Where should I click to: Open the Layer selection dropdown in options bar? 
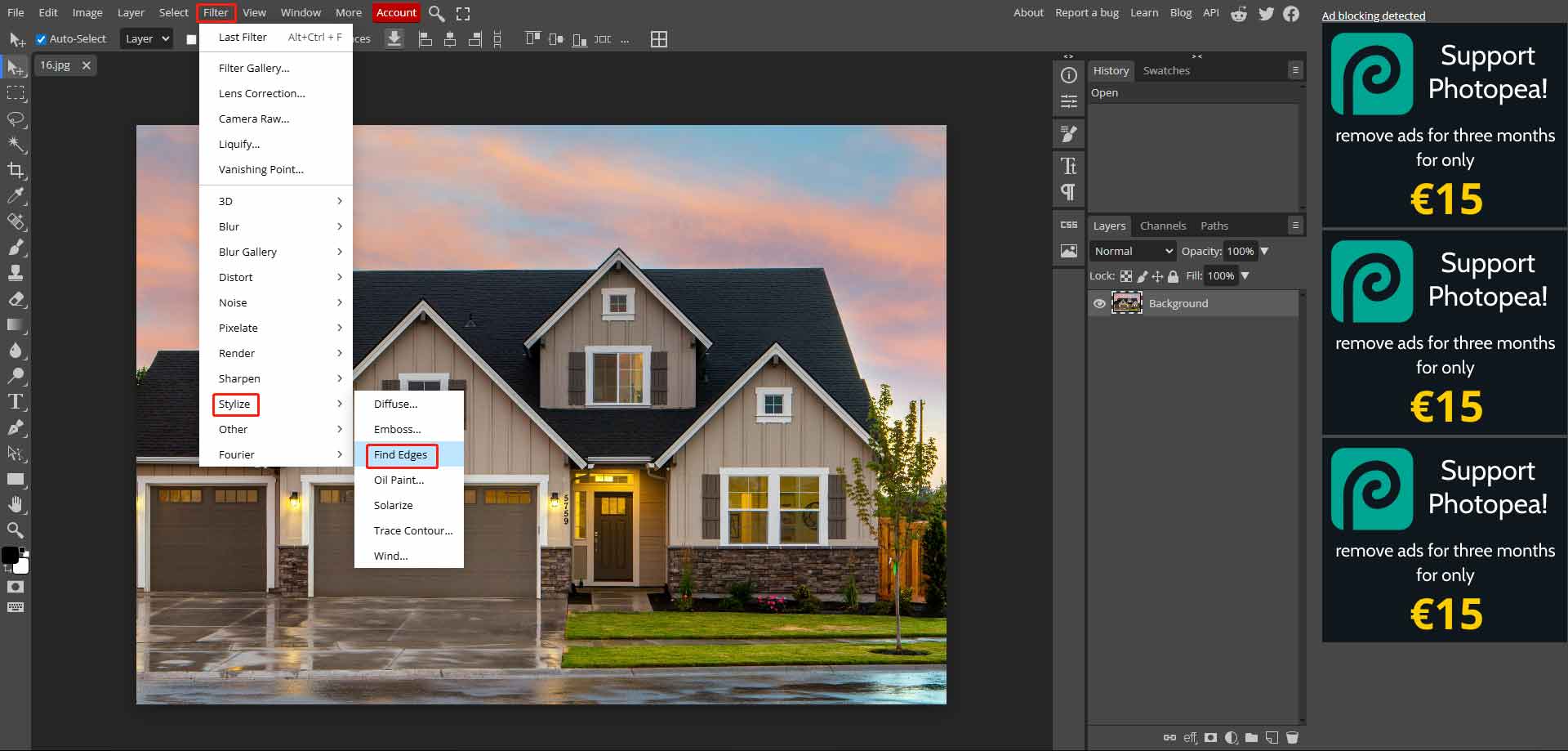coord(145,38)
